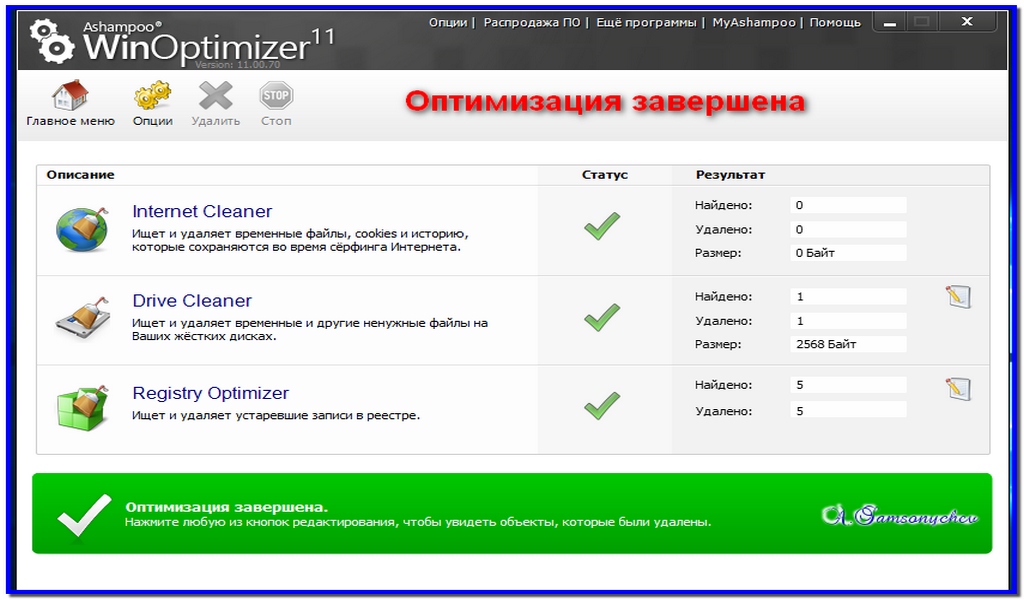Click the Version 11.00.70 text
Image resolution: width=1024 pixels, height=600 pixels.
click(237, 64)
